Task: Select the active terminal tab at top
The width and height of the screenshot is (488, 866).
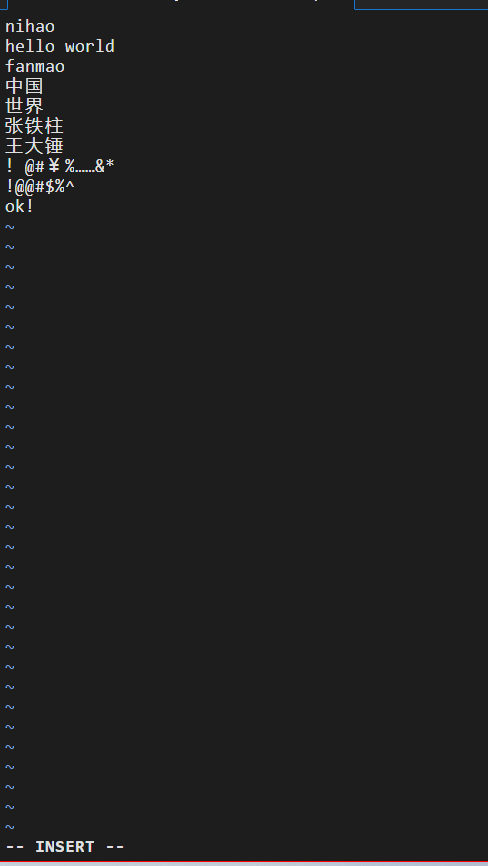Action: tap(177, 4)
